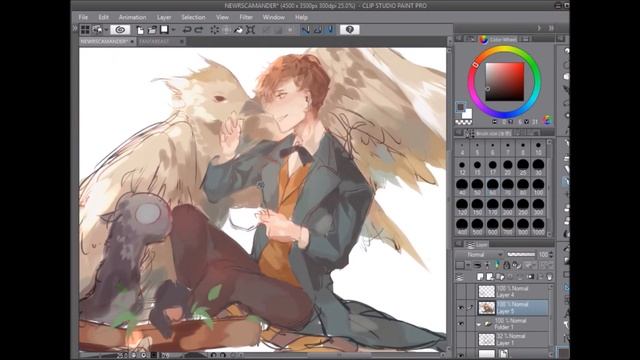Open the File menu
640x360 pixels.
83,17
